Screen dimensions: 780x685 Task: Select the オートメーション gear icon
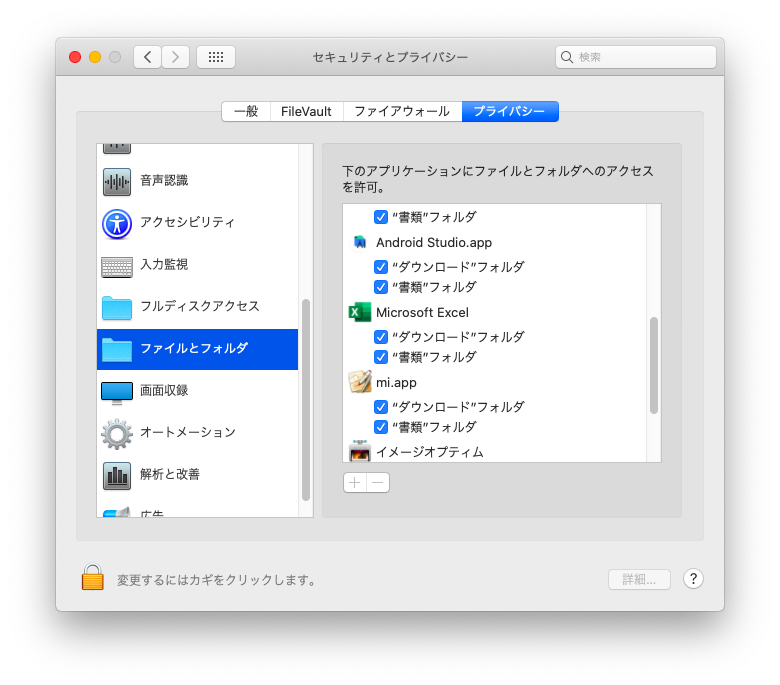coord(117,433)
